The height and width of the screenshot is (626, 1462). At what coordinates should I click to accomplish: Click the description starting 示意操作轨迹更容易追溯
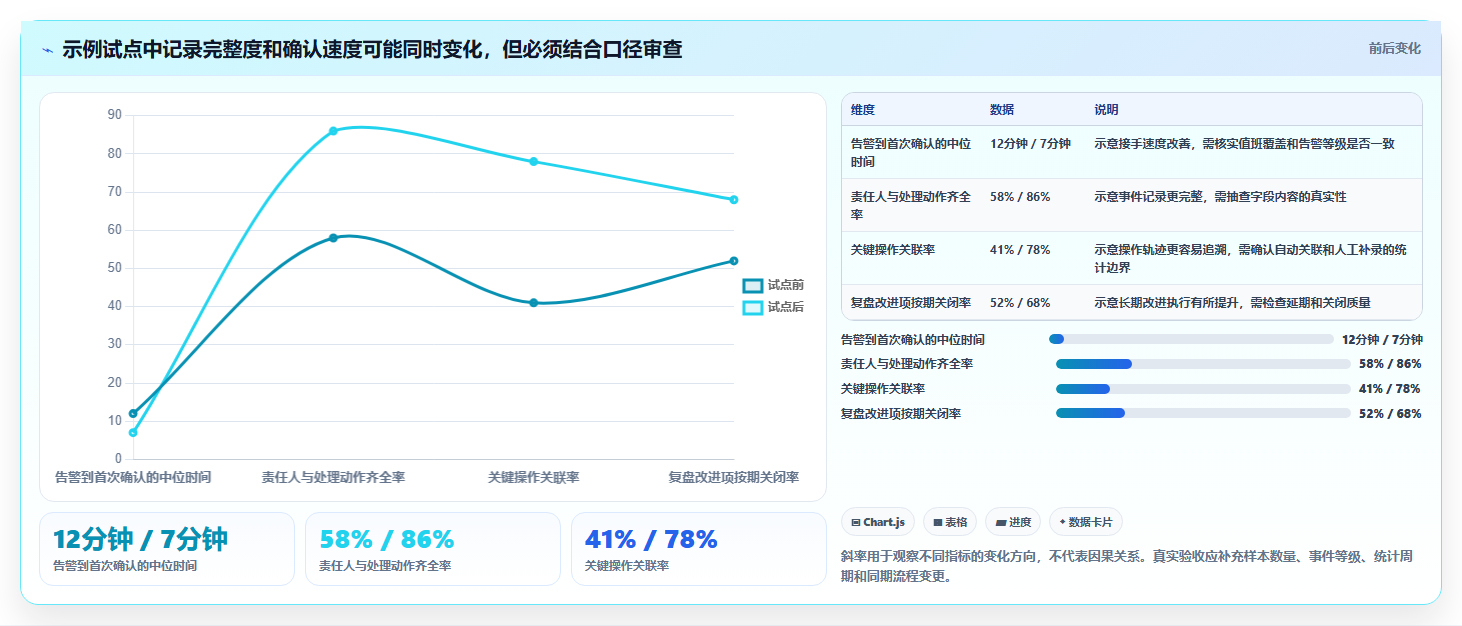coord(1251,258)
